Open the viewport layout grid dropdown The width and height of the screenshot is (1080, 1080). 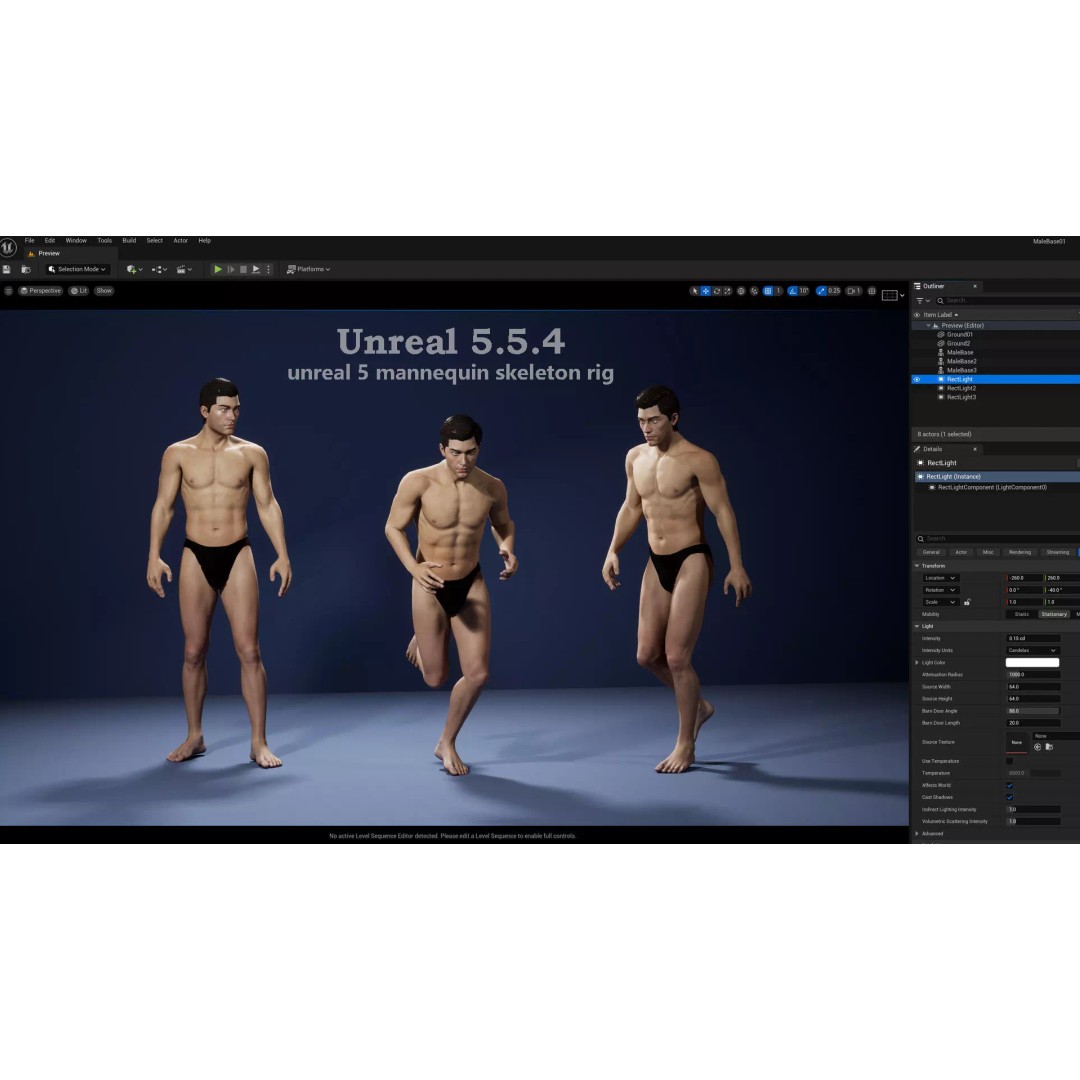893,295
